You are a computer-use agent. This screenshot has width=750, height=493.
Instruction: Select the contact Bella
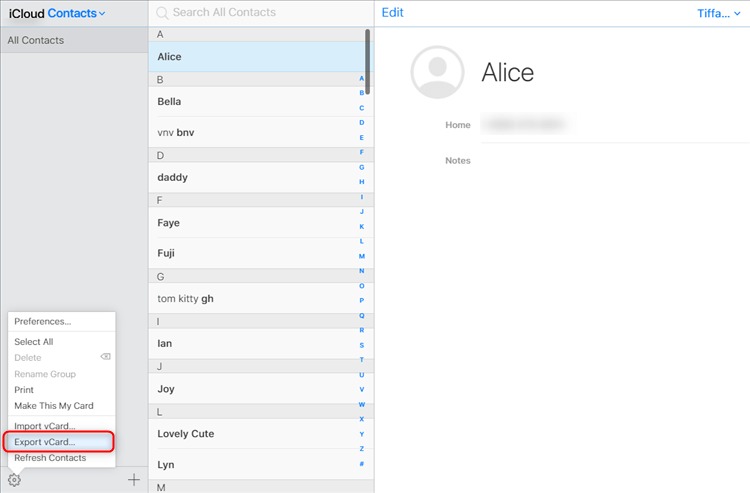(169, 101)
